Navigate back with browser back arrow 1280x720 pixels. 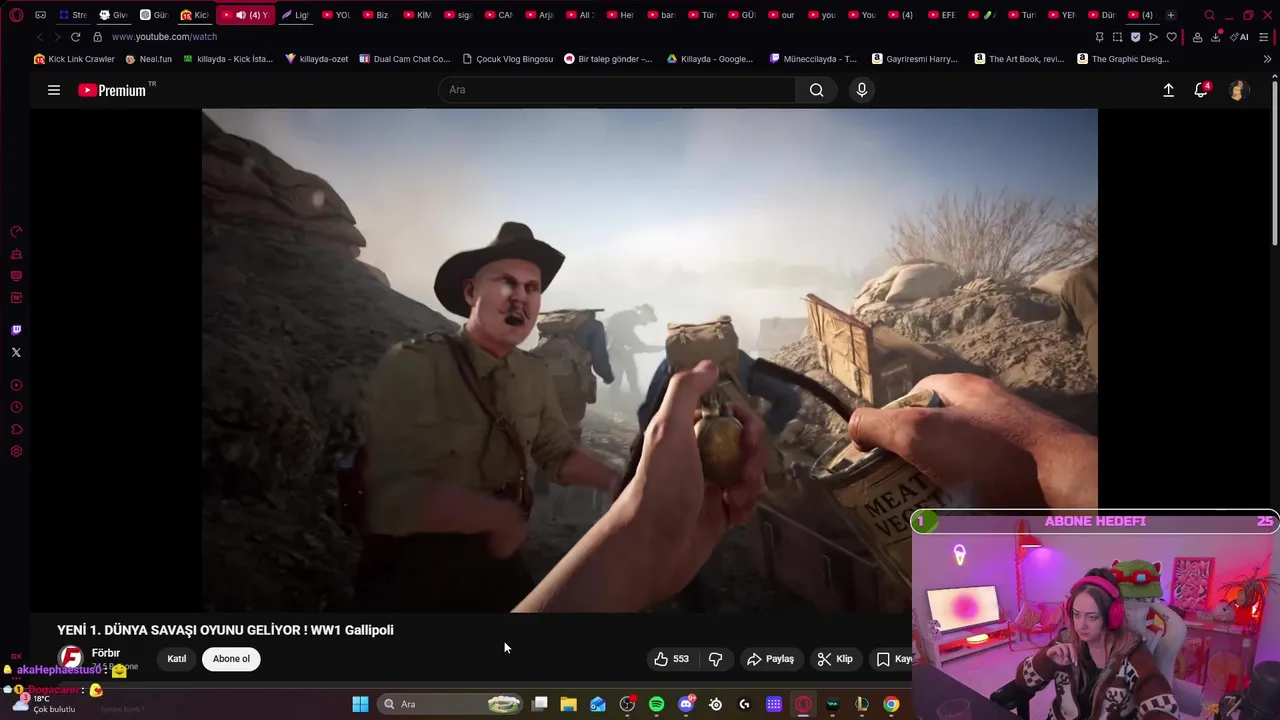tap(40, 37)
